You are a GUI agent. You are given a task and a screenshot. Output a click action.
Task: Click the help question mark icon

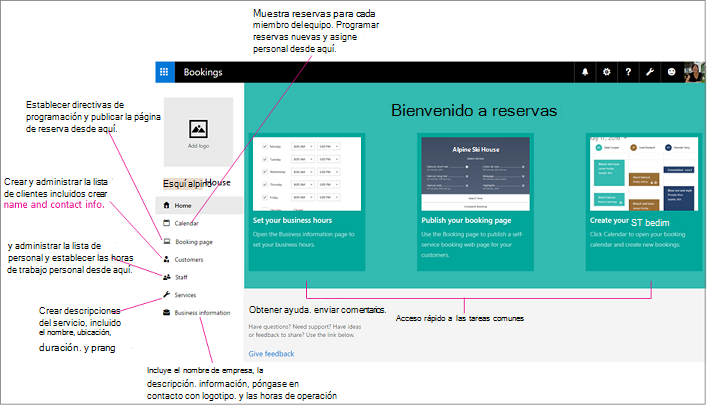click(627, 72)
